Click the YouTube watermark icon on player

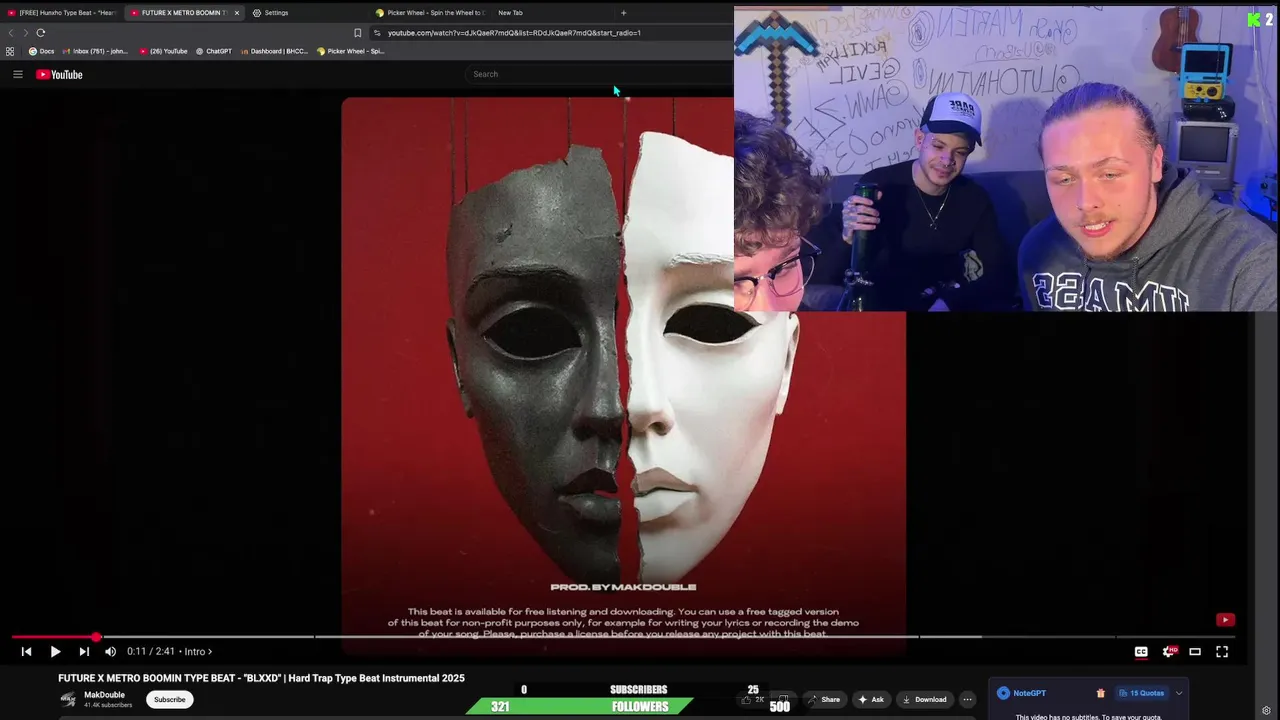(x=1225, y=620)
